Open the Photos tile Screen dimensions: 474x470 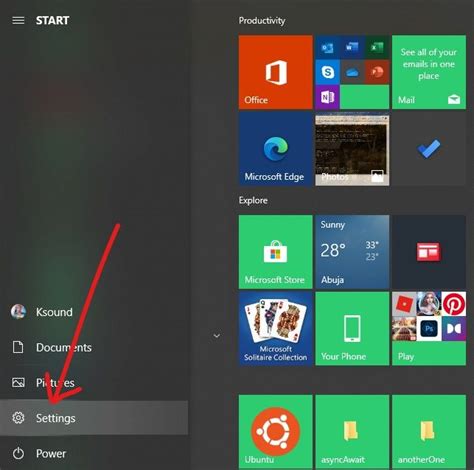click(352, 150)
